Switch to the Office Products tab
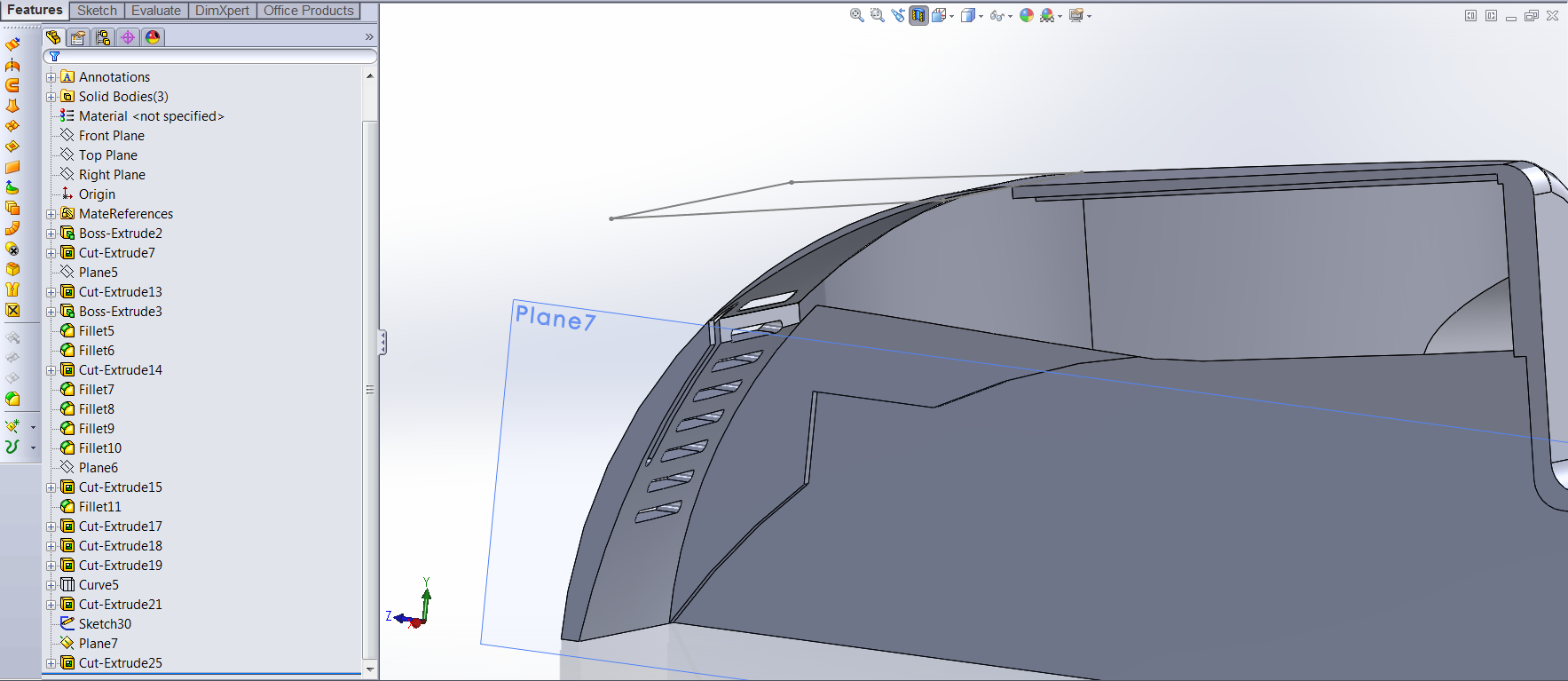The image size is (1568, 681). tap(308, 11)
